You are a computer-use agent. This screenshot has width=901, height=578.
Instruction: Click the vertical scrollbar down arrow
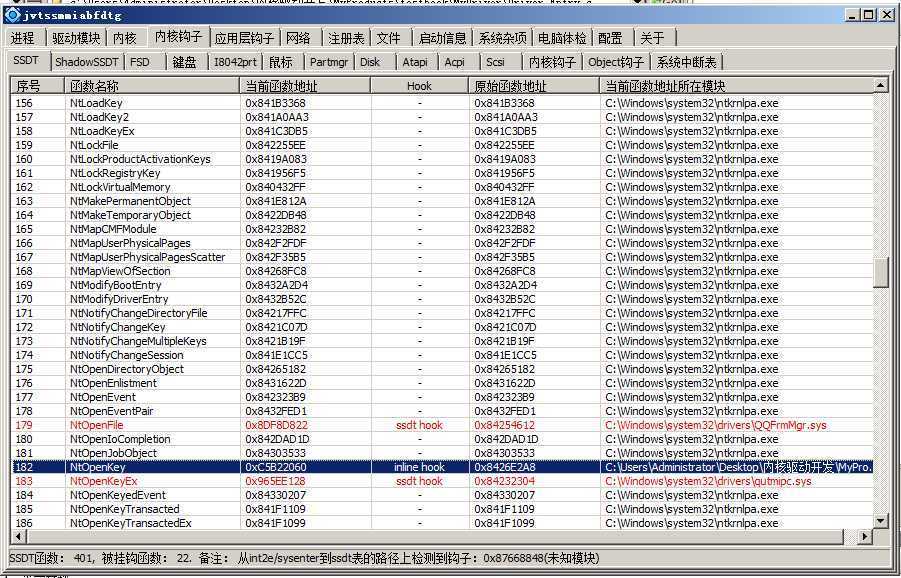pos(880,521)
